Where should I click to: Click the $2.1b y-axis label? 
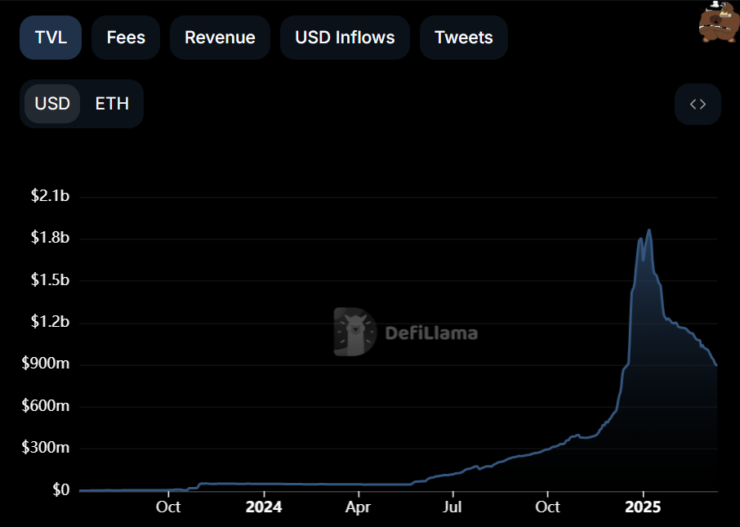point(50,195)
